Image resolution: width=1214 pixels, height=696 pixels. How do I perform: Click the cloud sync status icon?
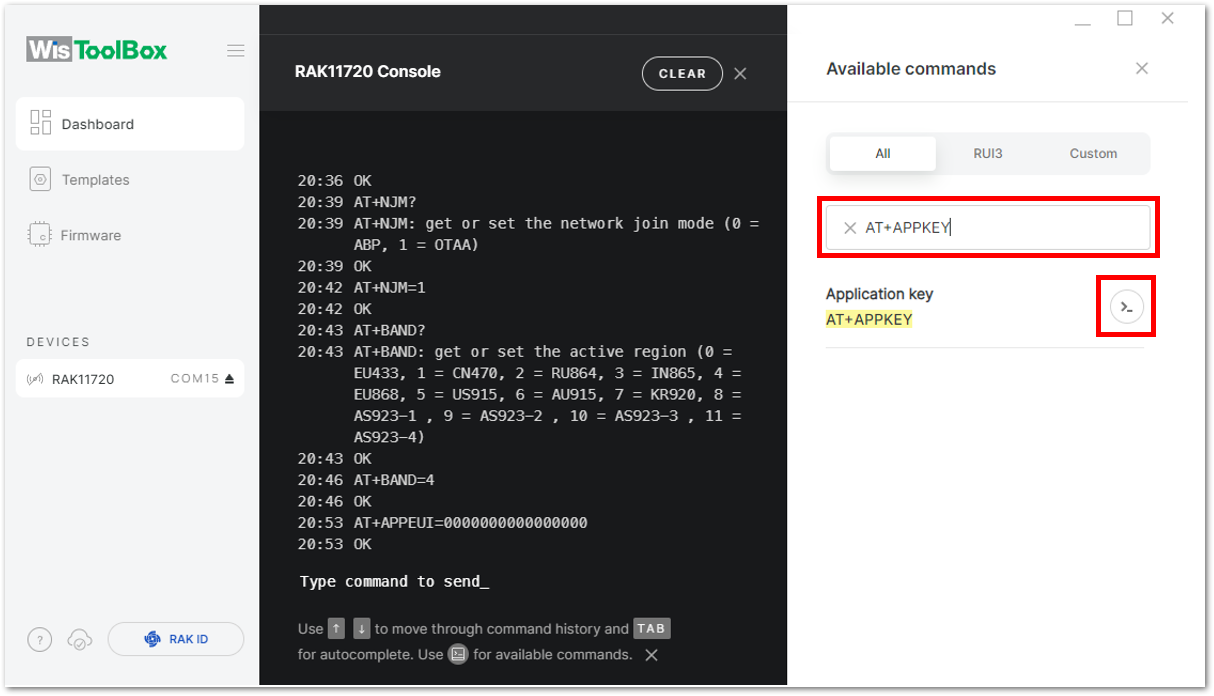tap(79, 640)
